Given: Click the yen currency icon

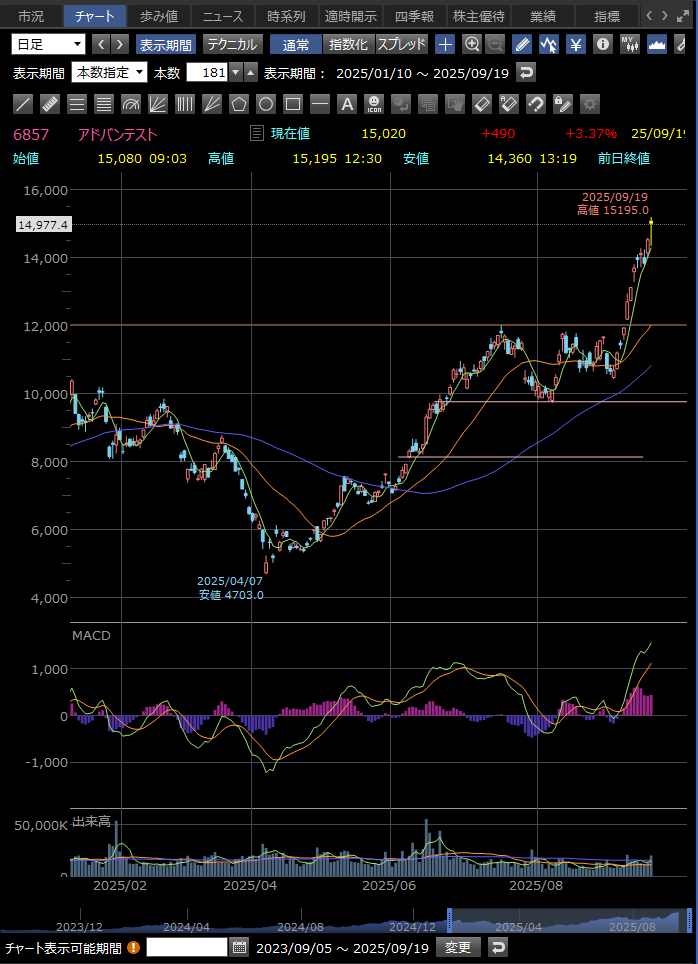Looking at the screenshot, I should pos(576,44).
